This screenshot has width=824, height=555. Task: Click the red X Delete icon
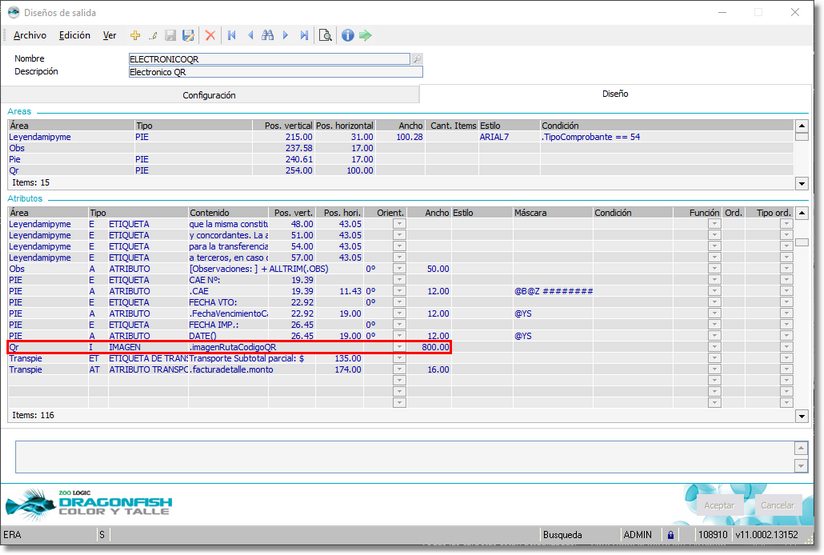(210, 35)
